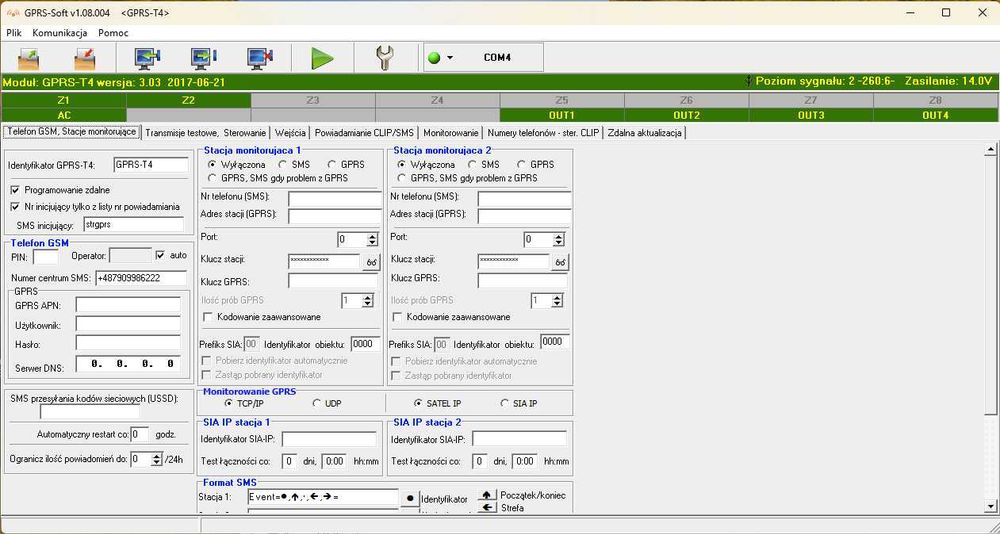Show station 2 key with glasses icon
The height and width of the screenshot is (534, 1000).
(560, 262)
